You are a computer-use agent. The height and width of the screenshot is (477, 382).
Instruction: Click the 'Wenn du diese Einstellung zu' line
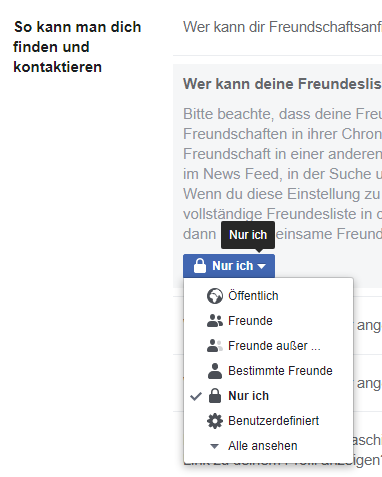[282, 194]
